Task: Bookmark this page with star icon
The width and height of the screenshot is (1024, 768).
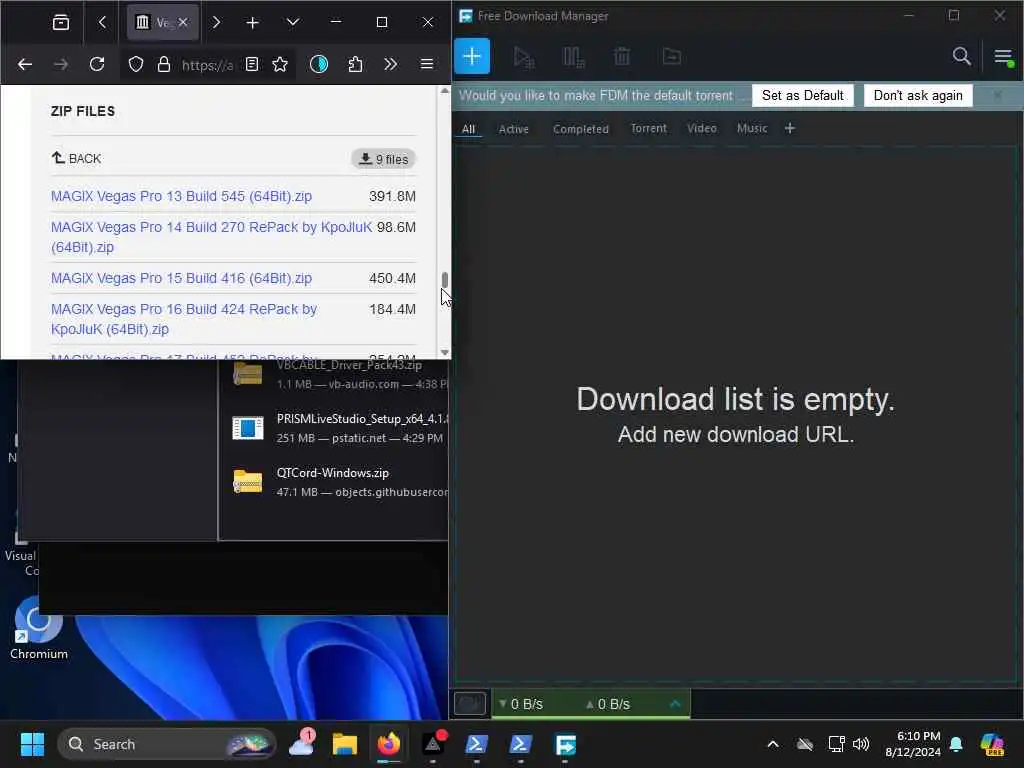Action: click(280, 64)
